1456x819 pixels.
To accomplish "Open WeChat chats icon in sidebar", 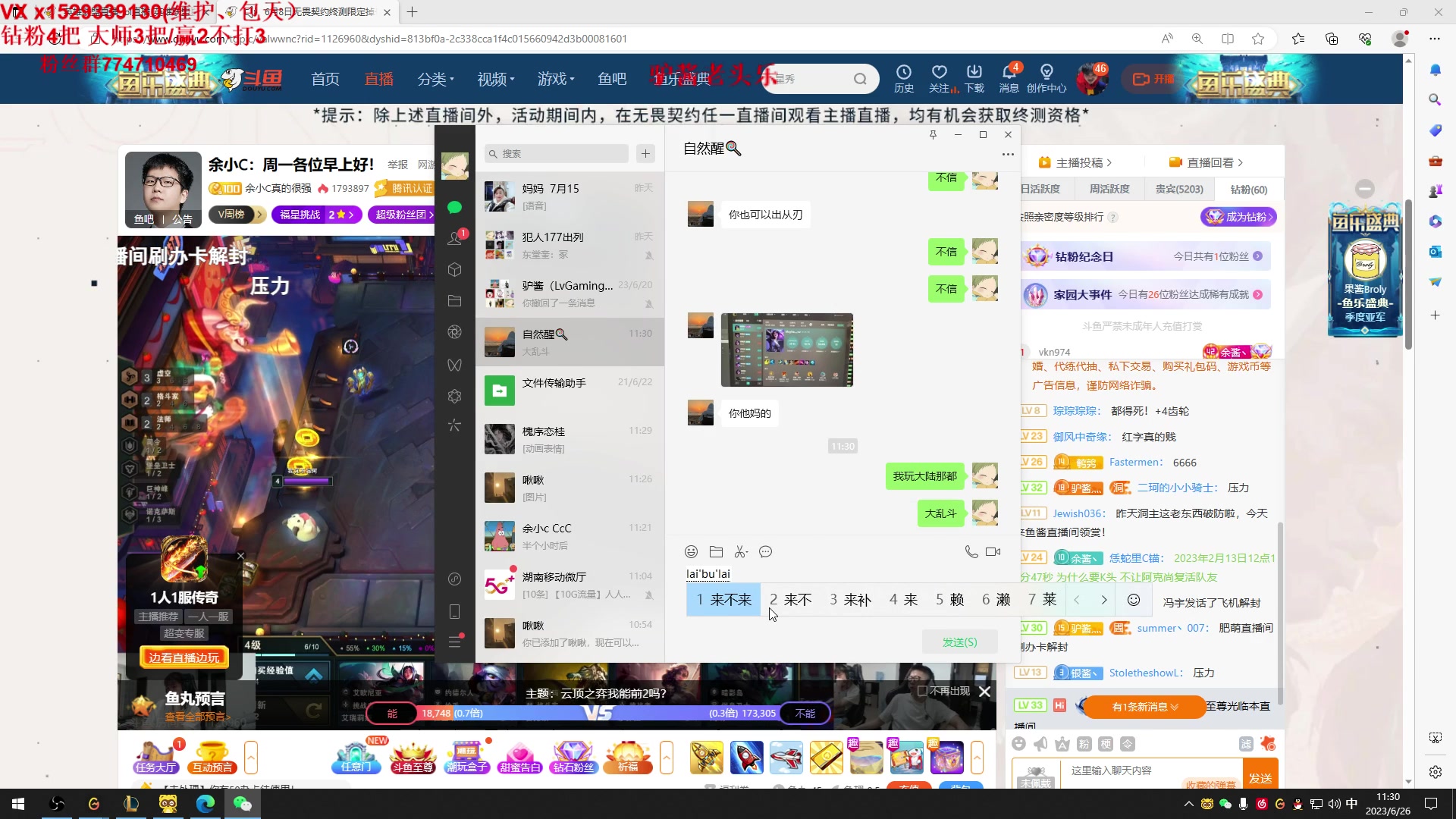I will [454, 207].
